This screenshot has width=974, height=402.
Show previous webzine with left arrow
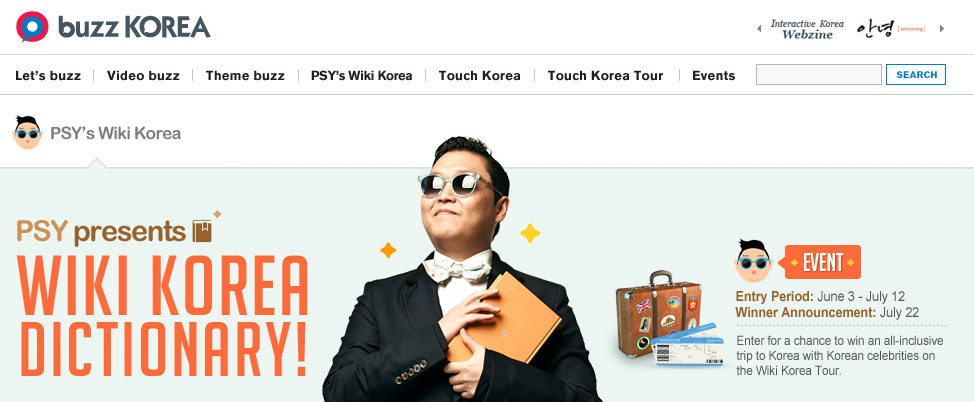[x=758, y=29]
